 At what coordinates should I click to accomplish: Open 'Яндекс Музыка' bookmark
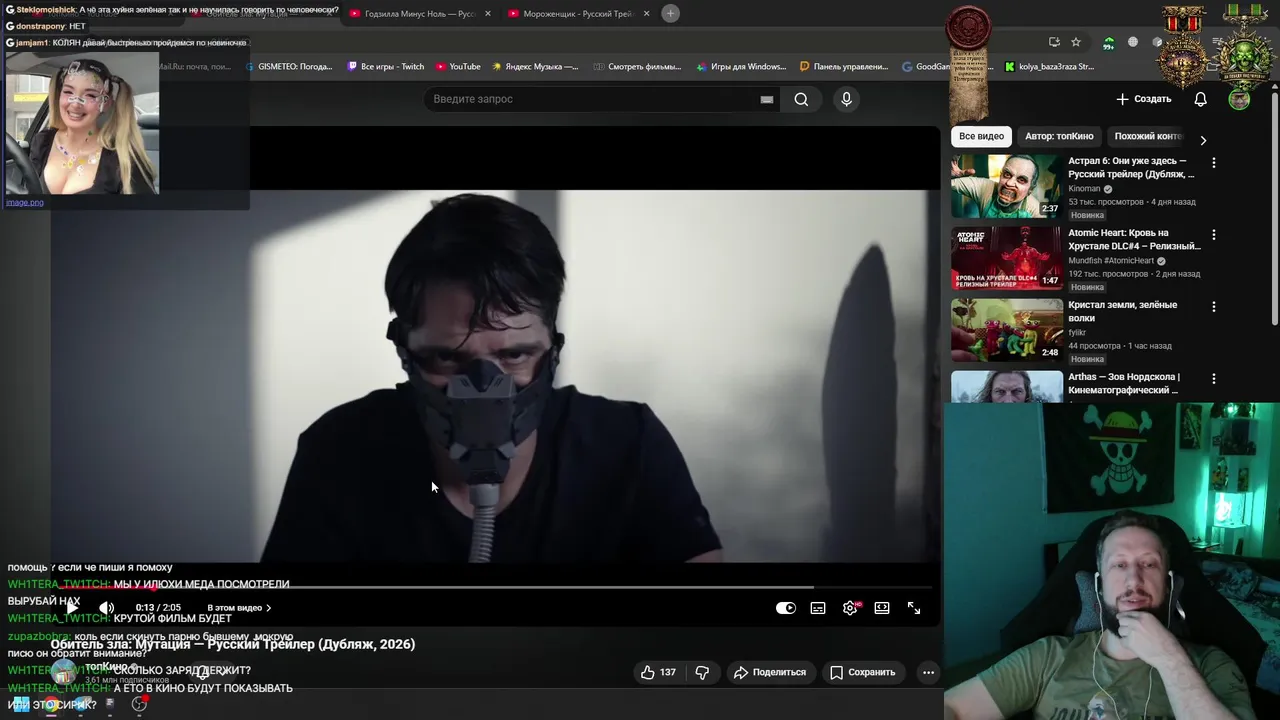tap(535, 67)
